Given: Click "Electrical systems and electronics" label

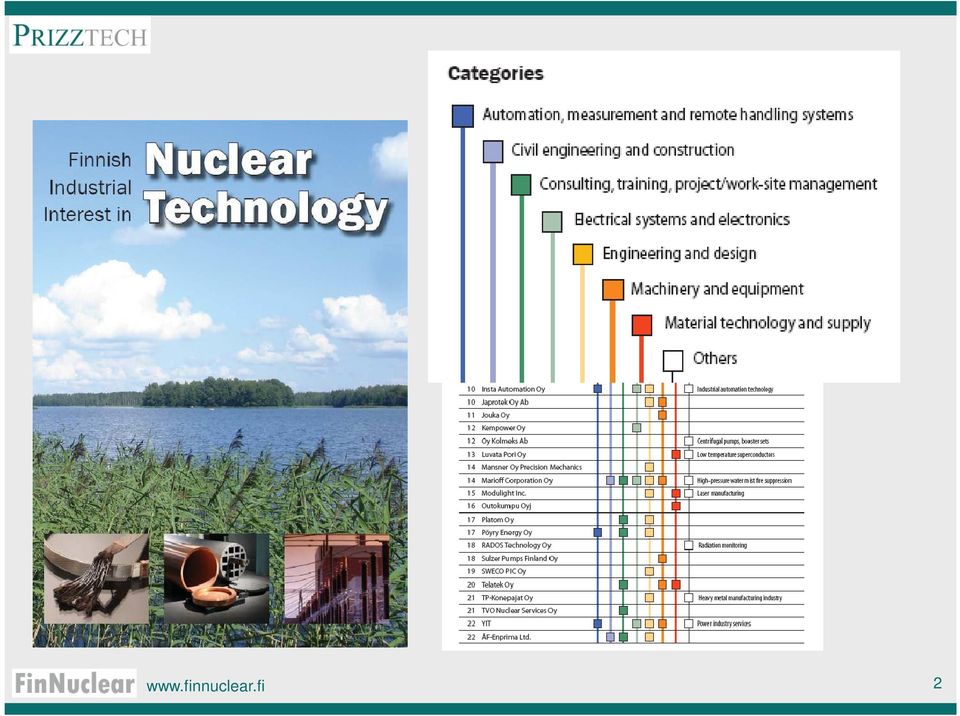Looking at the screenshot, I should pyautogui.click(x=682, y=219).
